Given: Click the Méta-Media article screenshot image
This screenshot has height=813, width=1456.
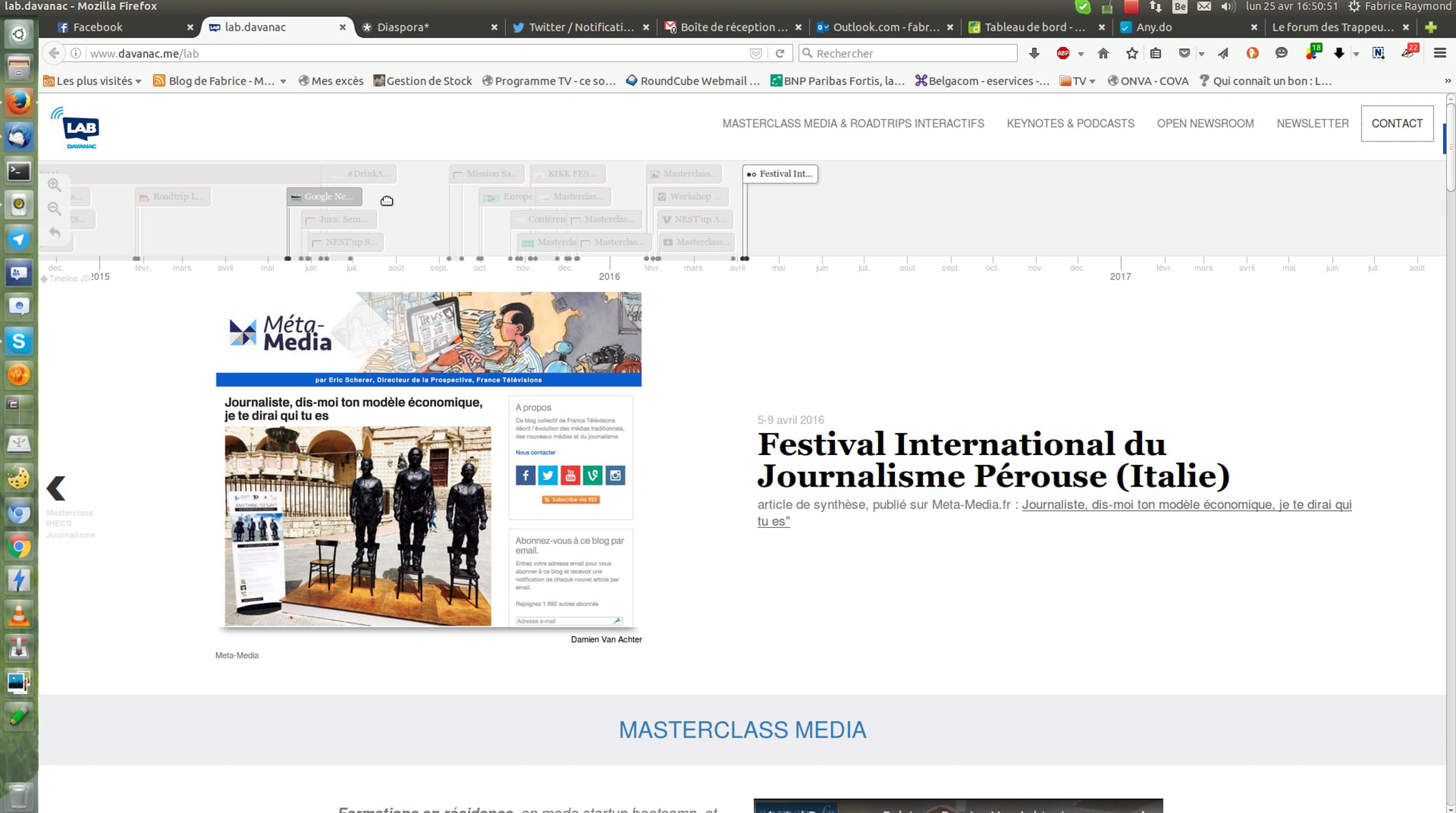Looking at the screenshot, I should coord(428,459).
